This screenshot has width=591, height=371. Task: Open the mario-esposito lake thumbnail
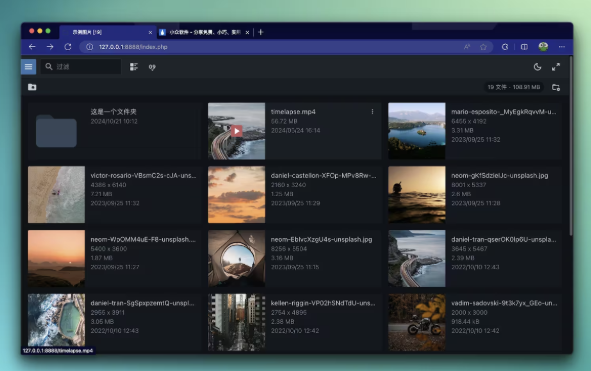(x=417, y=131)
